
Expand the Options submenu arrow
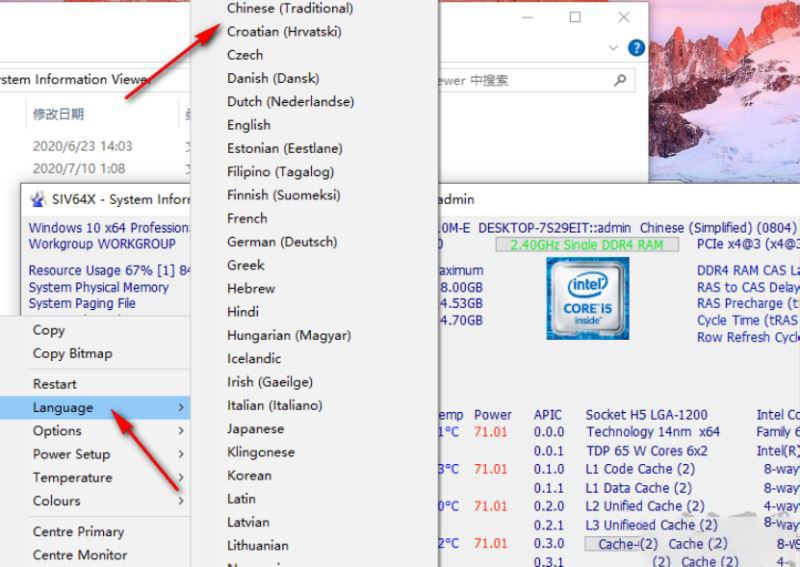181,431
